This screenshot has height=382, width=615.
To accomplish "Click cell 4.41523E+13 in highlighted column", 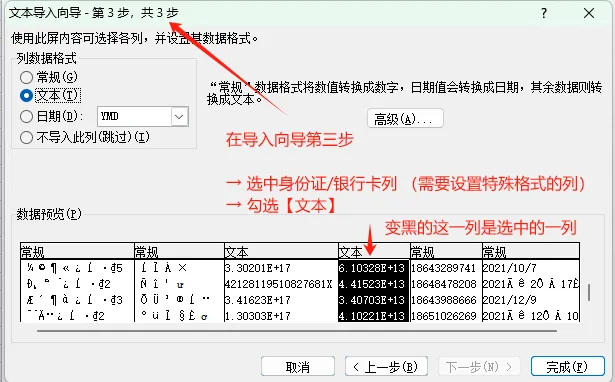I will coord(372,284).
